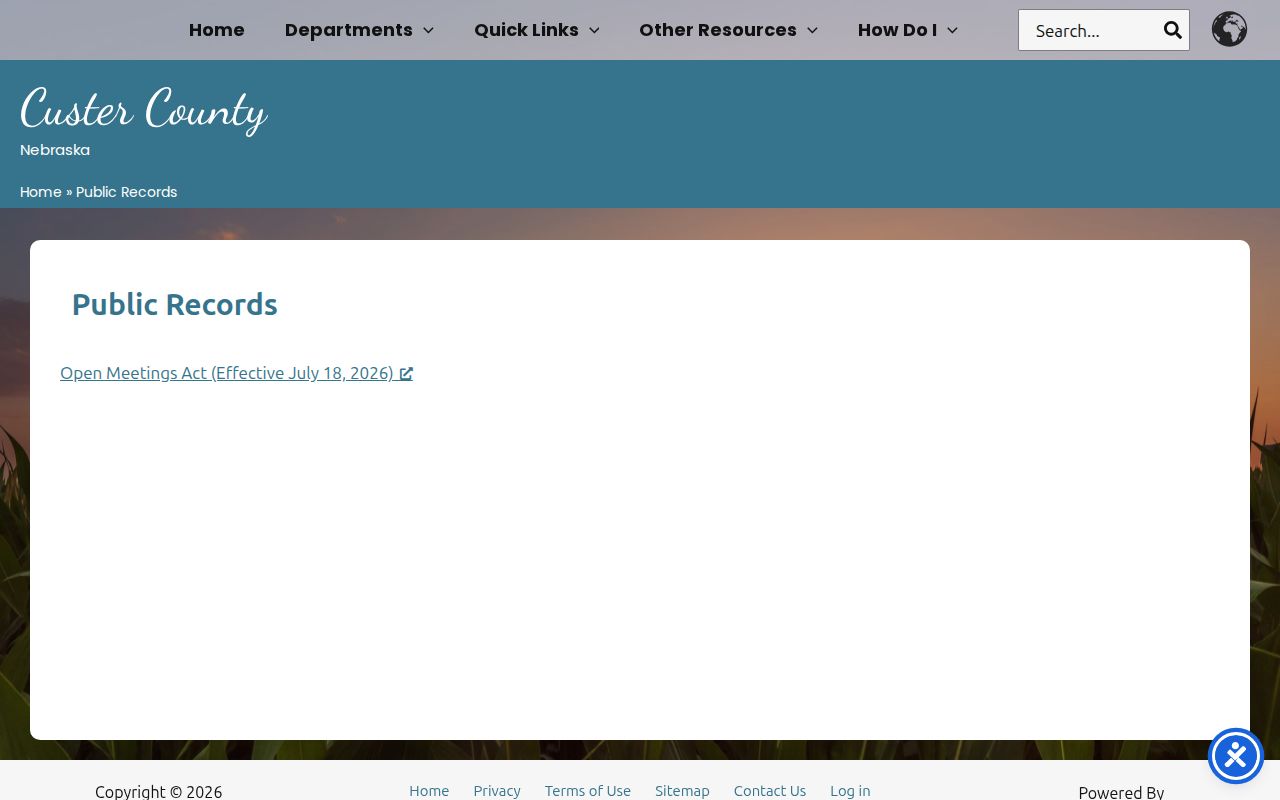Open the Privacy footer link
Screen dimensions: 1280x800
point(497,791)
